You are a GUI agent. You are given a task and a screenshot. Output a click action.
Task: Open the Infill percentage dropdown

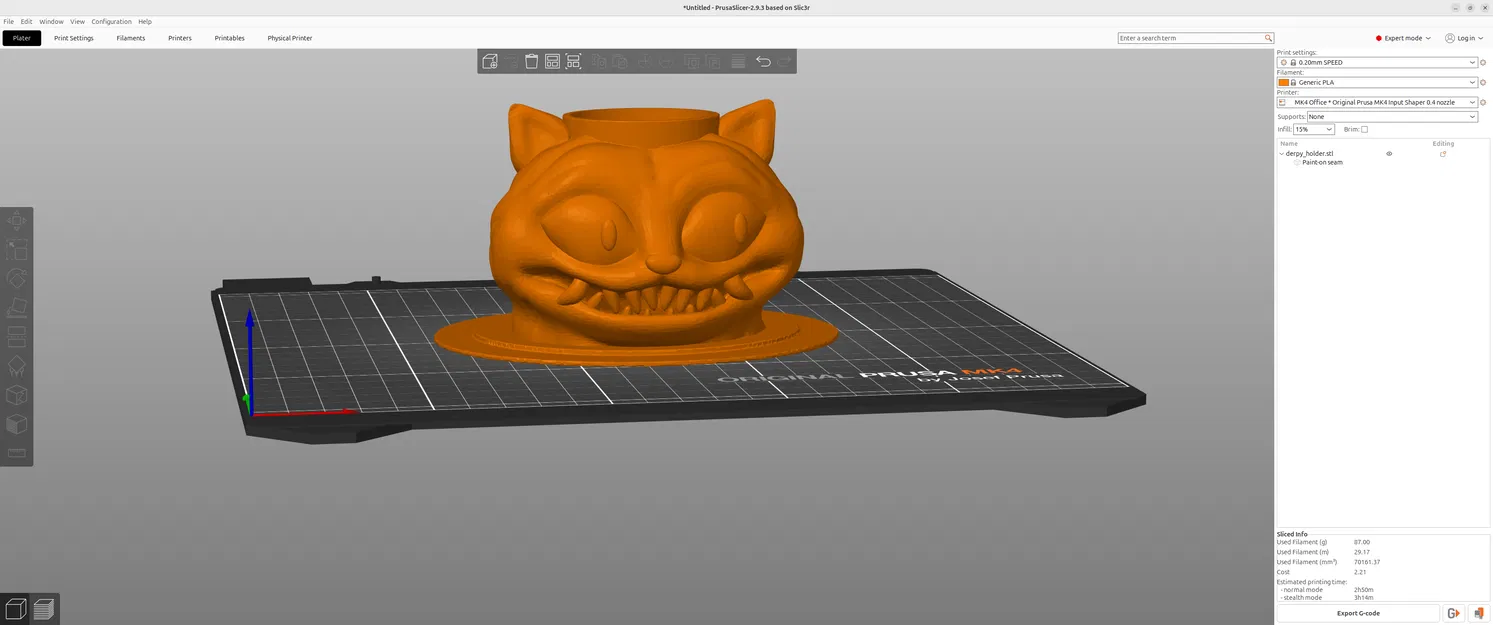1329,129
